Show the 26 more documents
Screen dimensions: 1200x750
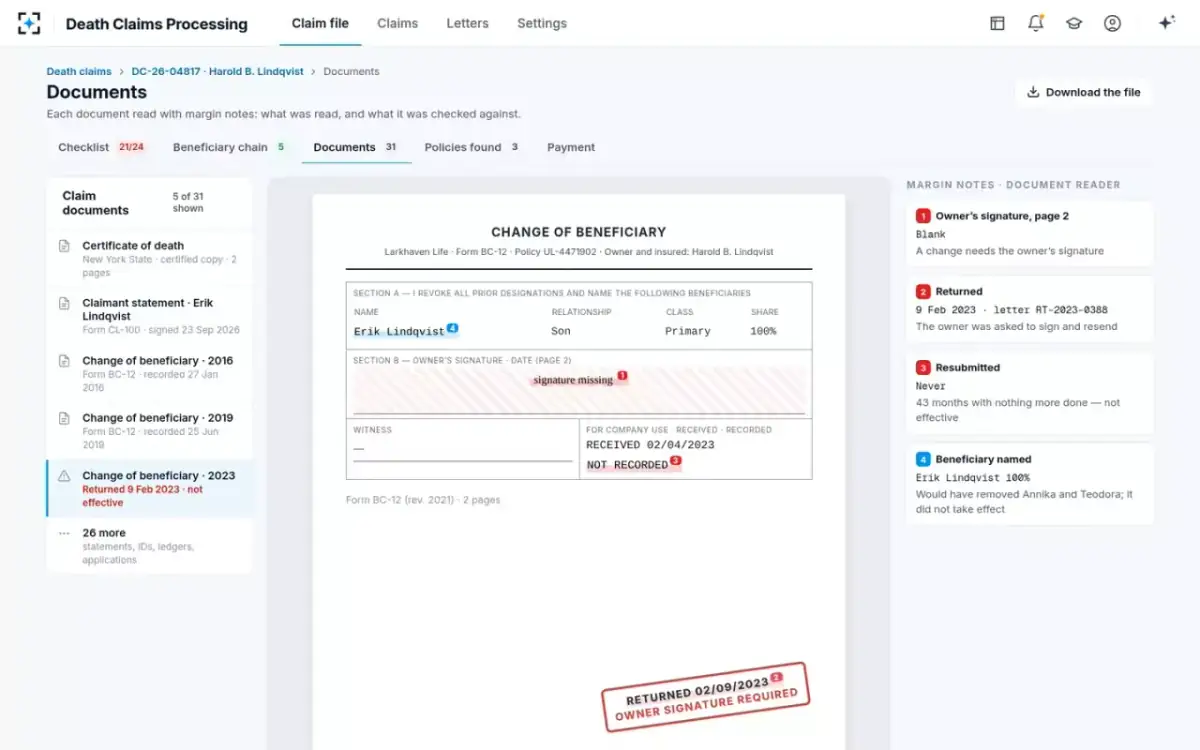[149, 546]
